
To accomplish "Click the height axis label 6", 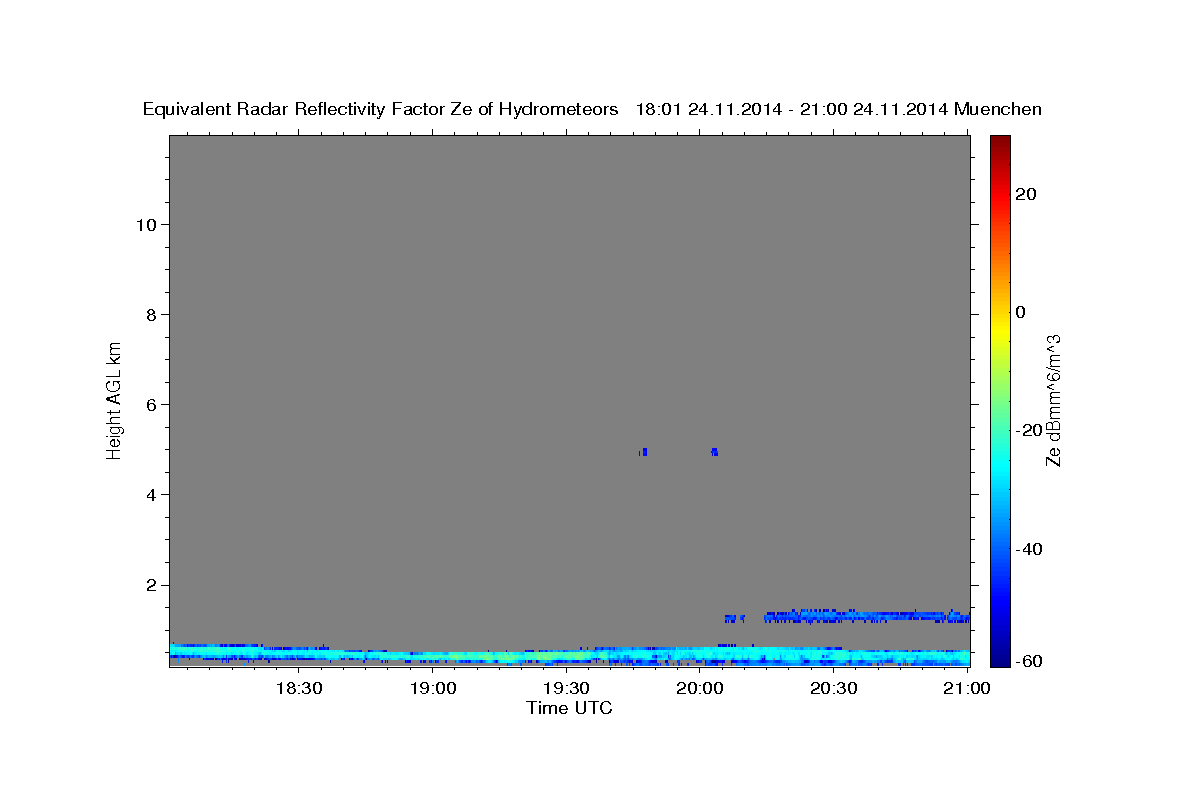I will tap(150, 404).
